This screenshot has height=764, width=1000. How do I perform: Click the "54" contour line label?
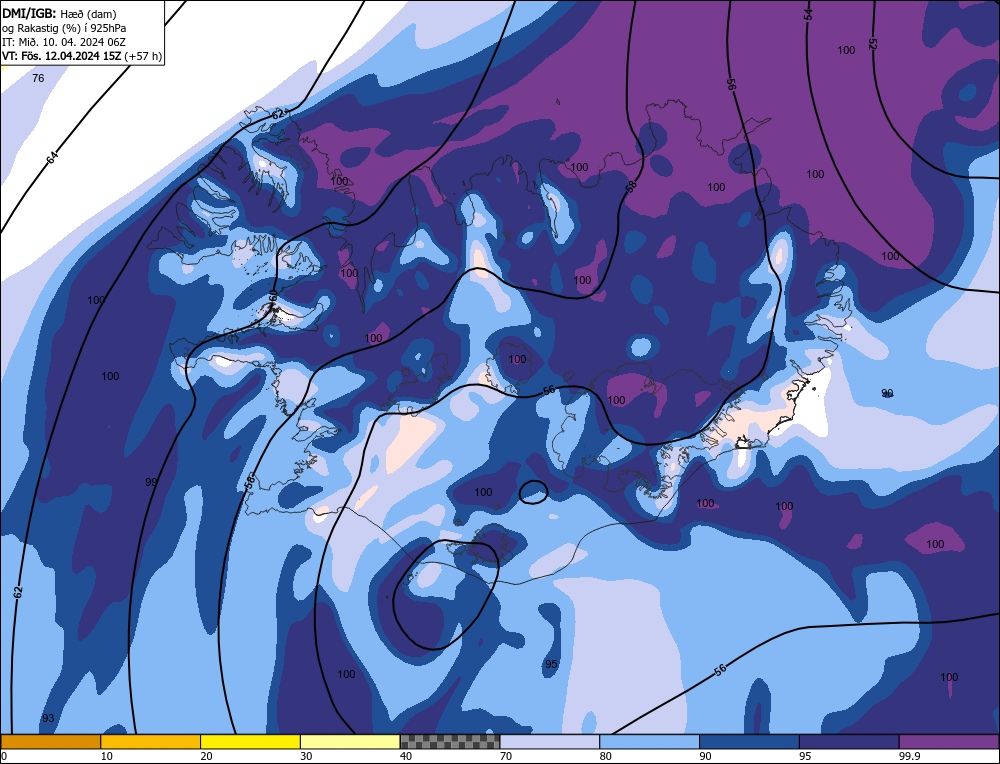[x=808, y=14]
